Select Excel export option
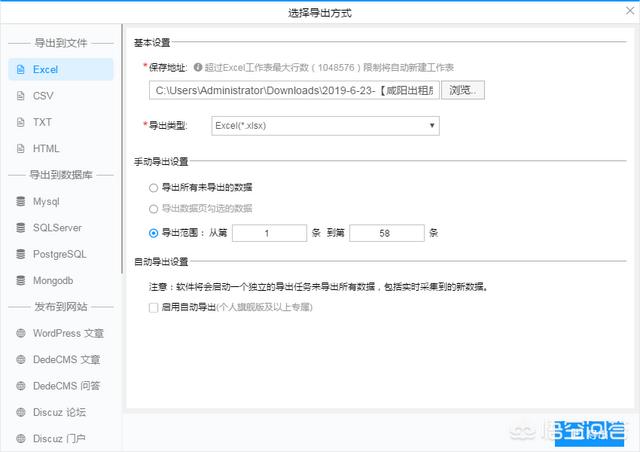 61,69
